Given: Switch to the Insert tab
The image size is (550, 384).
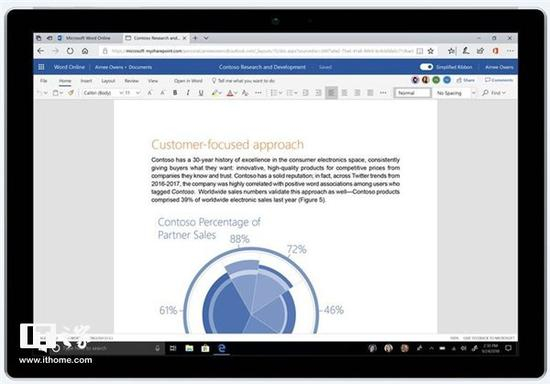Looking at the screenshot, I should 86,81.
